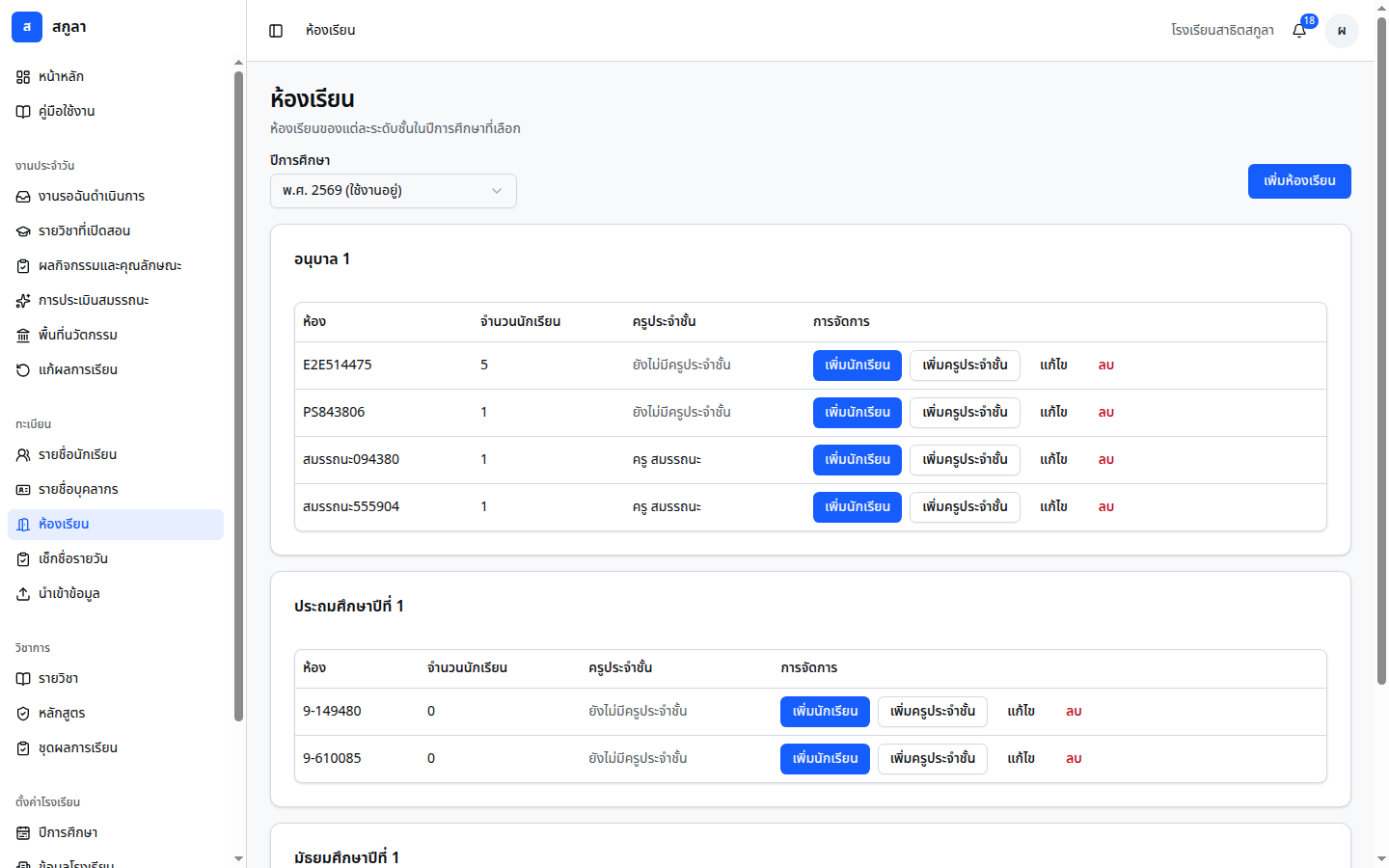Screen dimensions: 1389x868
Task: Select งานรอฉันดำเนินการ menu item
Action: pyautogui.click(x=116, y=197)
